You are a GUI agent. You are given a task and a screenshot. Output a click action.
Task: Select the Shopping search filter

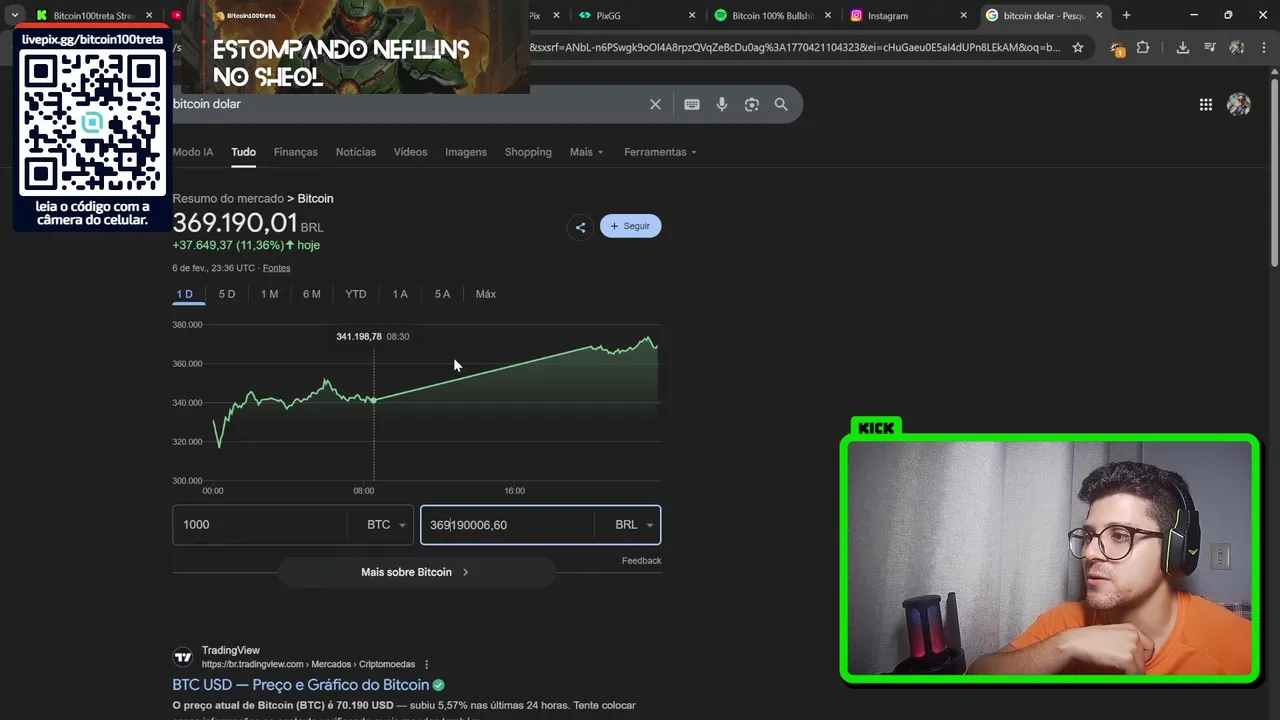click(528, 152)
